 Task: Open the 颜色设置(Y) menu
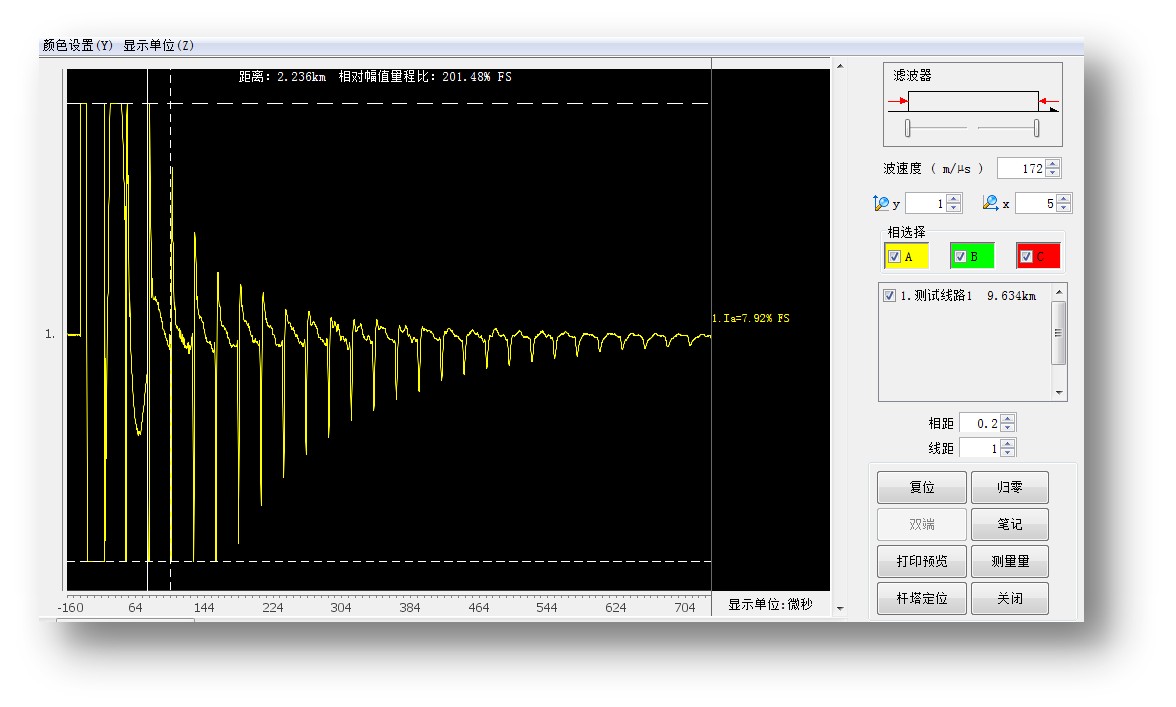77,46
